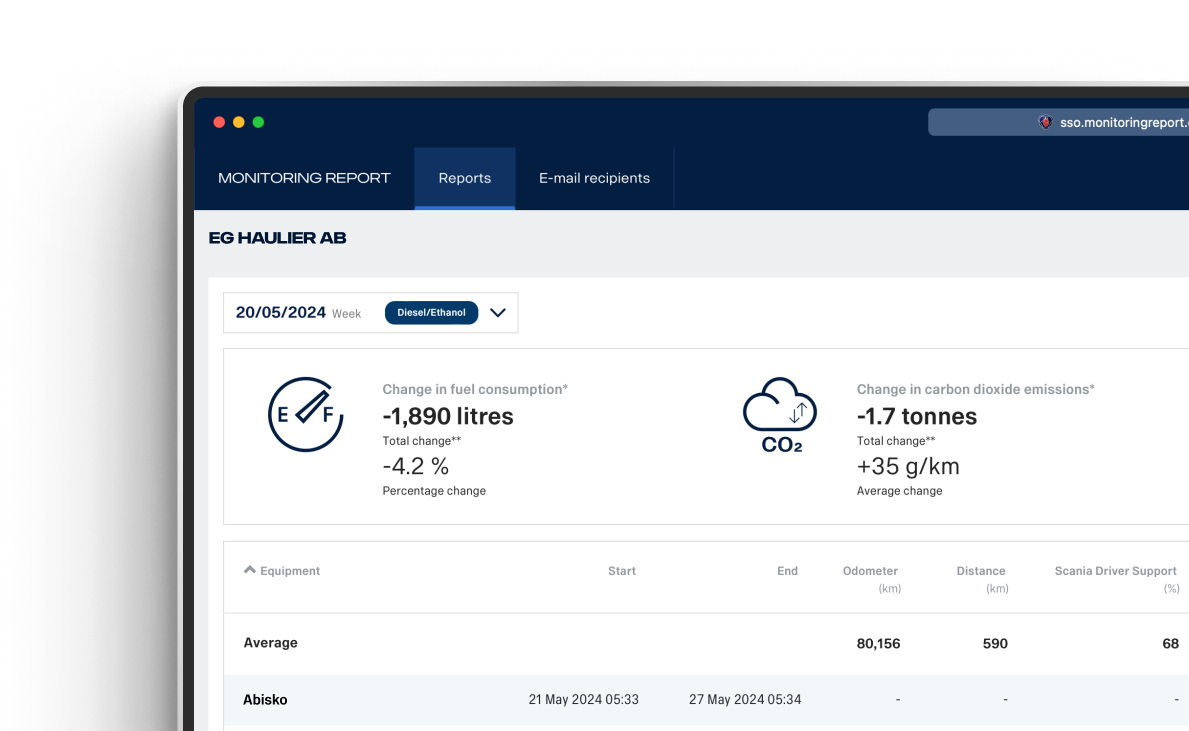Click the Scania griffin logo in address bar
The width and height of the screenshot is (1189, 731).
pos(1046,122)
